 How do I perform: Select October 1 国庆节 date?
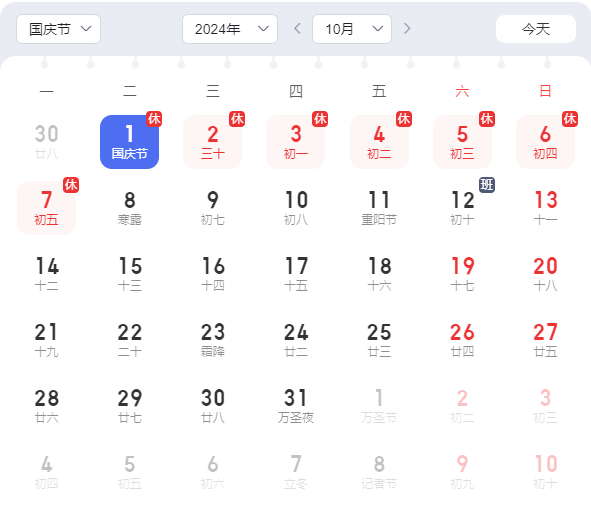pyautogui.click(x=129, y=142)
